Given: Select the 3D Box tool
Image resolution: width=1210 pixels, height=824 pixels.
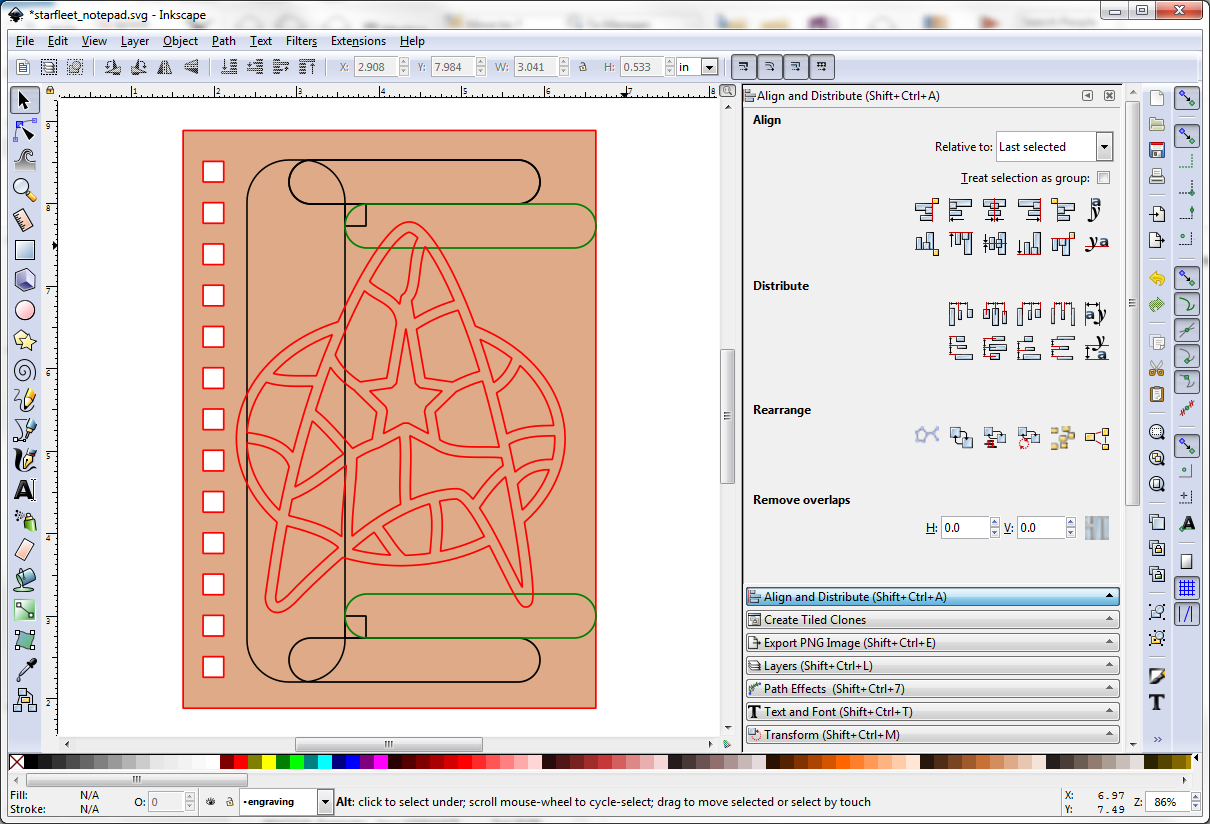Looking at the screenshot, I should coord(25,280).
